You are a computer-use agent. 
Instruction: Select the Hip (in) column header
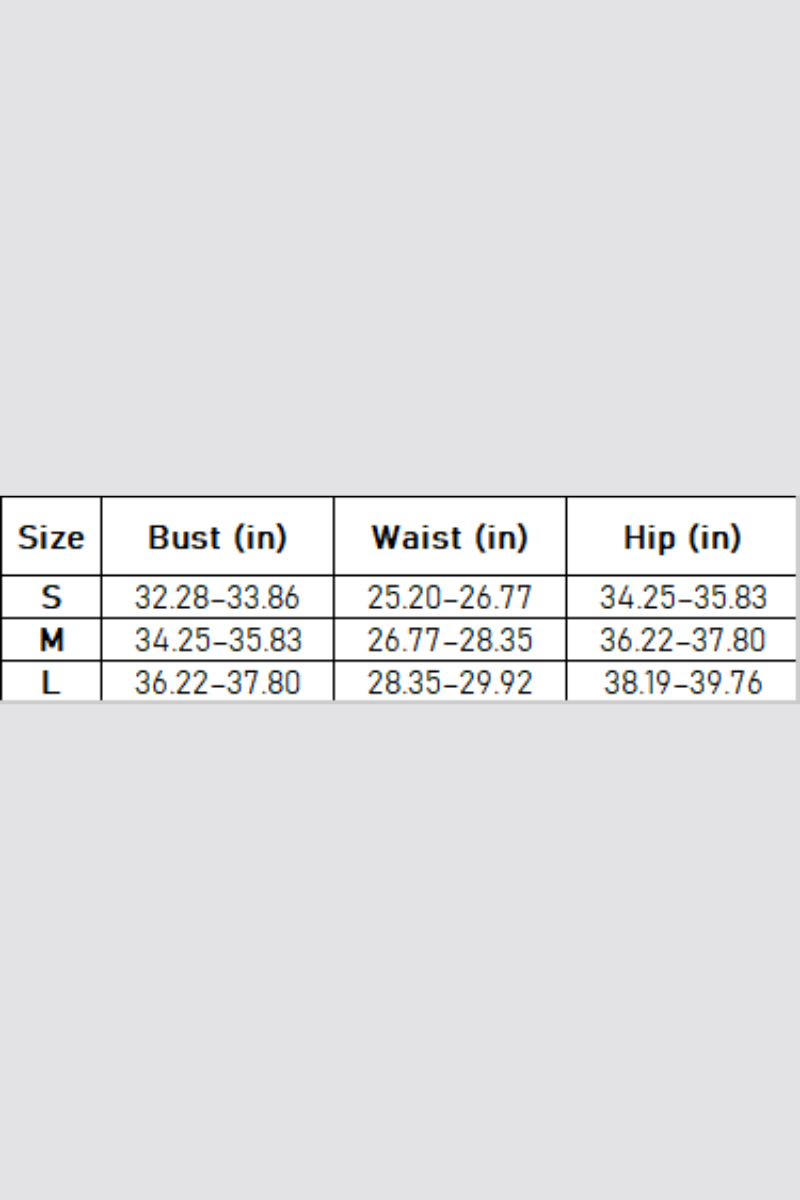(x=682, y=538)
